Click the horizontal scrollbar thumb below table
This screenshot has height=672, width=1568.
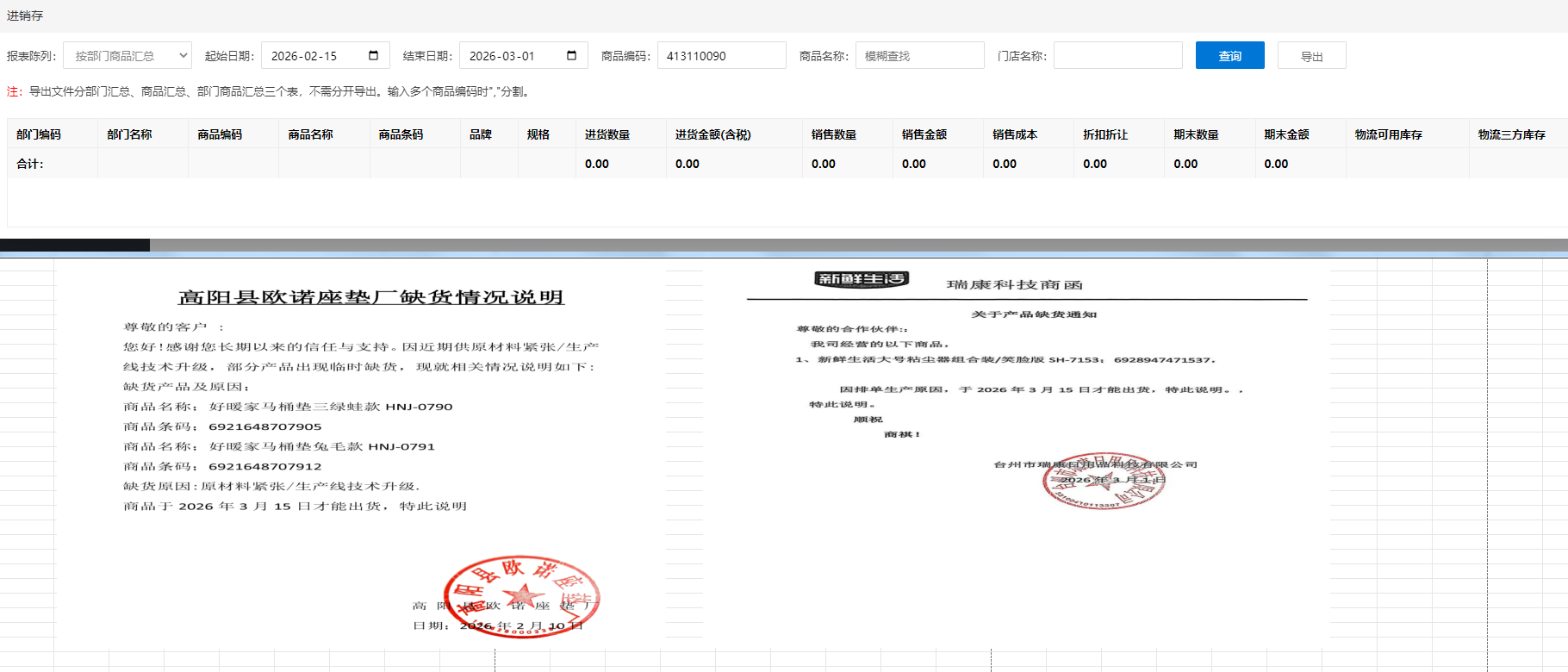[x=75, y=246]
